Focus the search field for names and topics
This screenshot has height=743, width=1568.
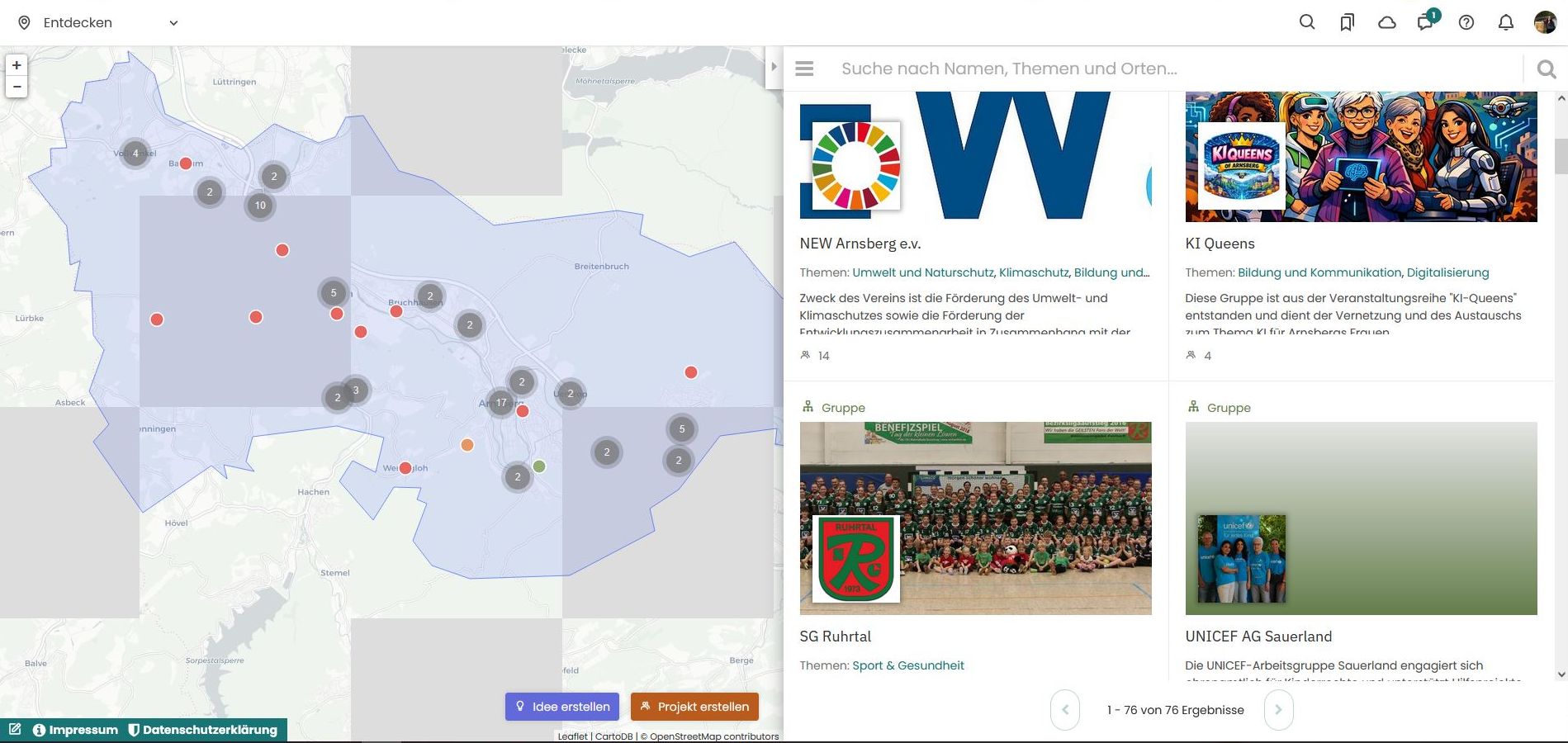pyautogui.click(x=1177, y=69)
